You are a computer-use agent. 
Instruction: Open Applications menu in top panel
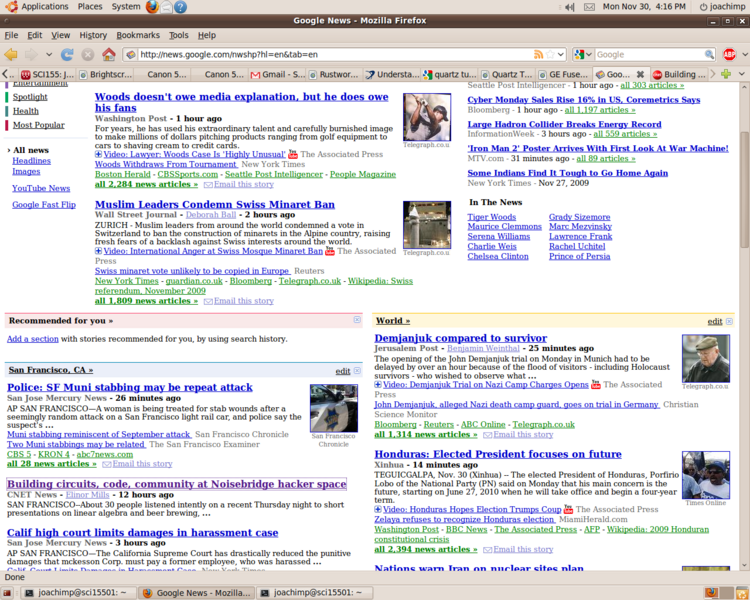tap(37, 7)
